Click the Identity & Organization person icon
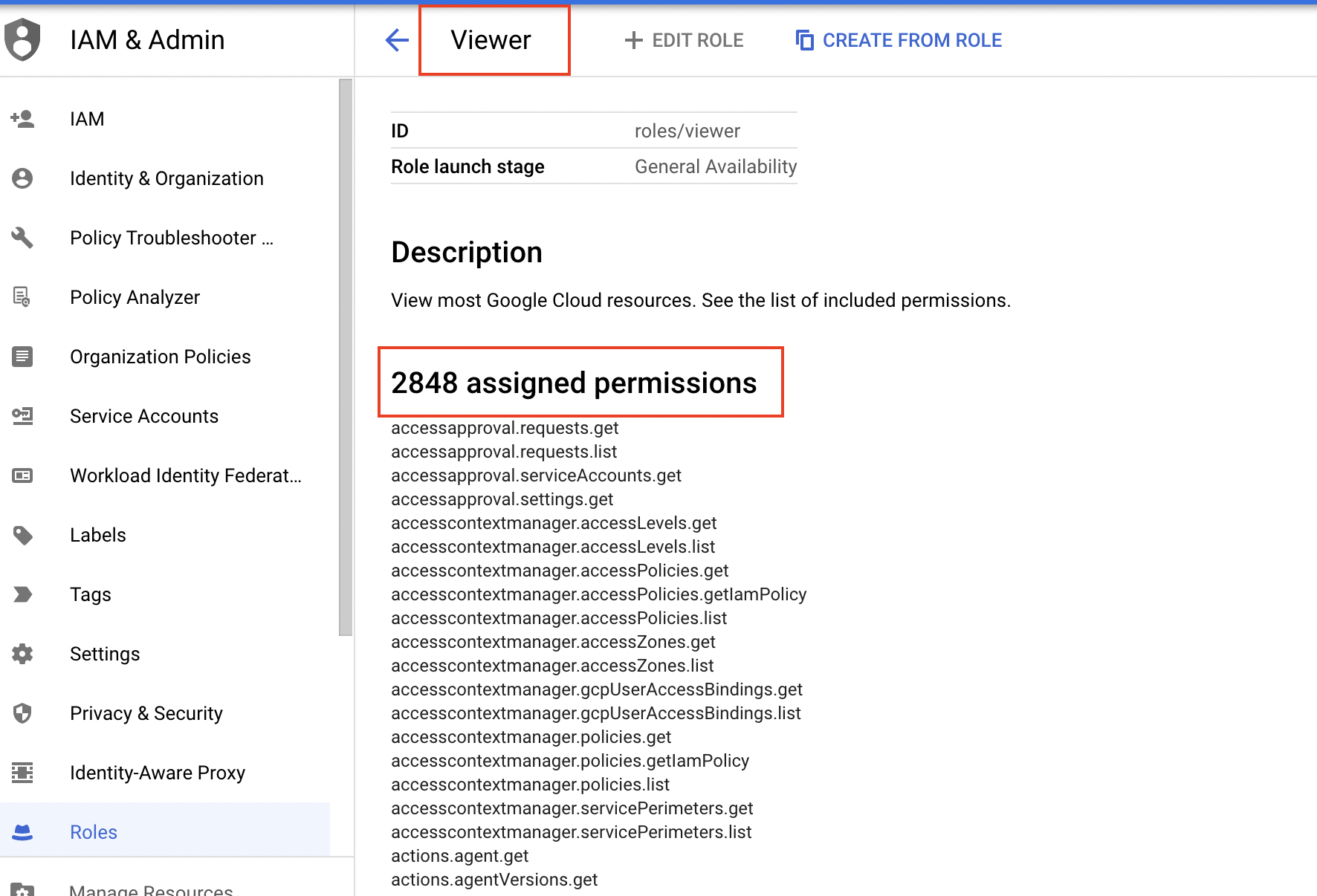This screenshot has height=896, width=1317. pos(22,178)
